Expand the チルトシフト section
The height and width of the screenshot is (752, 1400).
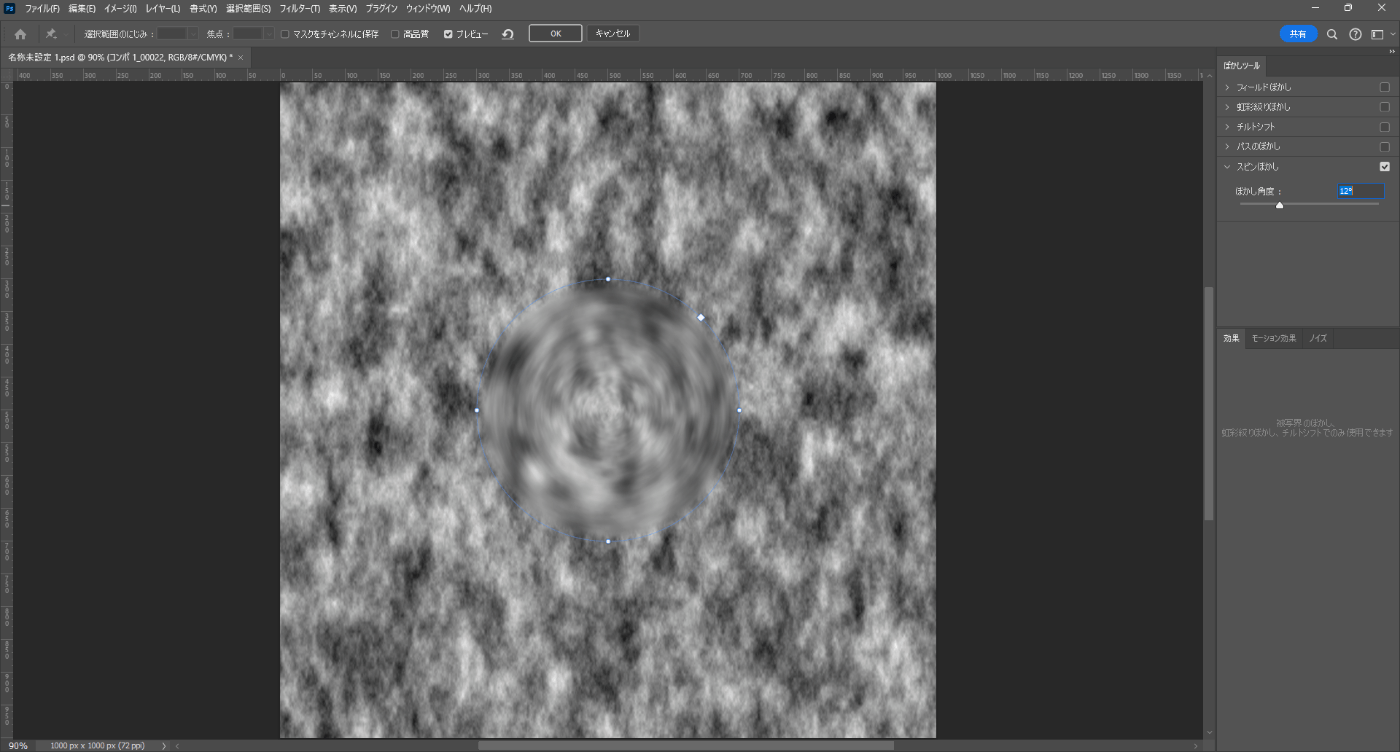click(x=1227, y=127)
